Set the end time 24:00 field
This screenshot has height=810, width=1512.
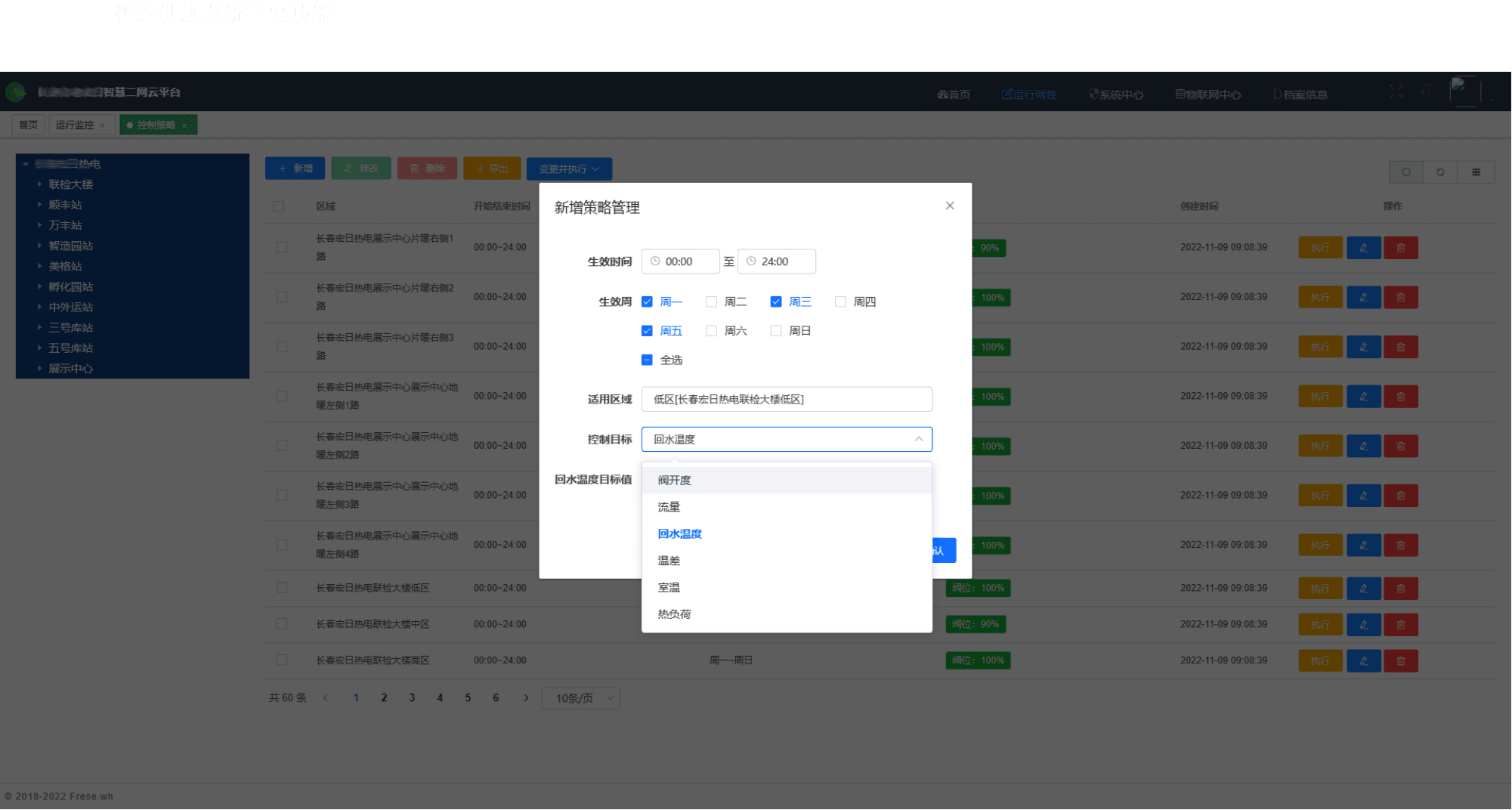click(776, 261)
